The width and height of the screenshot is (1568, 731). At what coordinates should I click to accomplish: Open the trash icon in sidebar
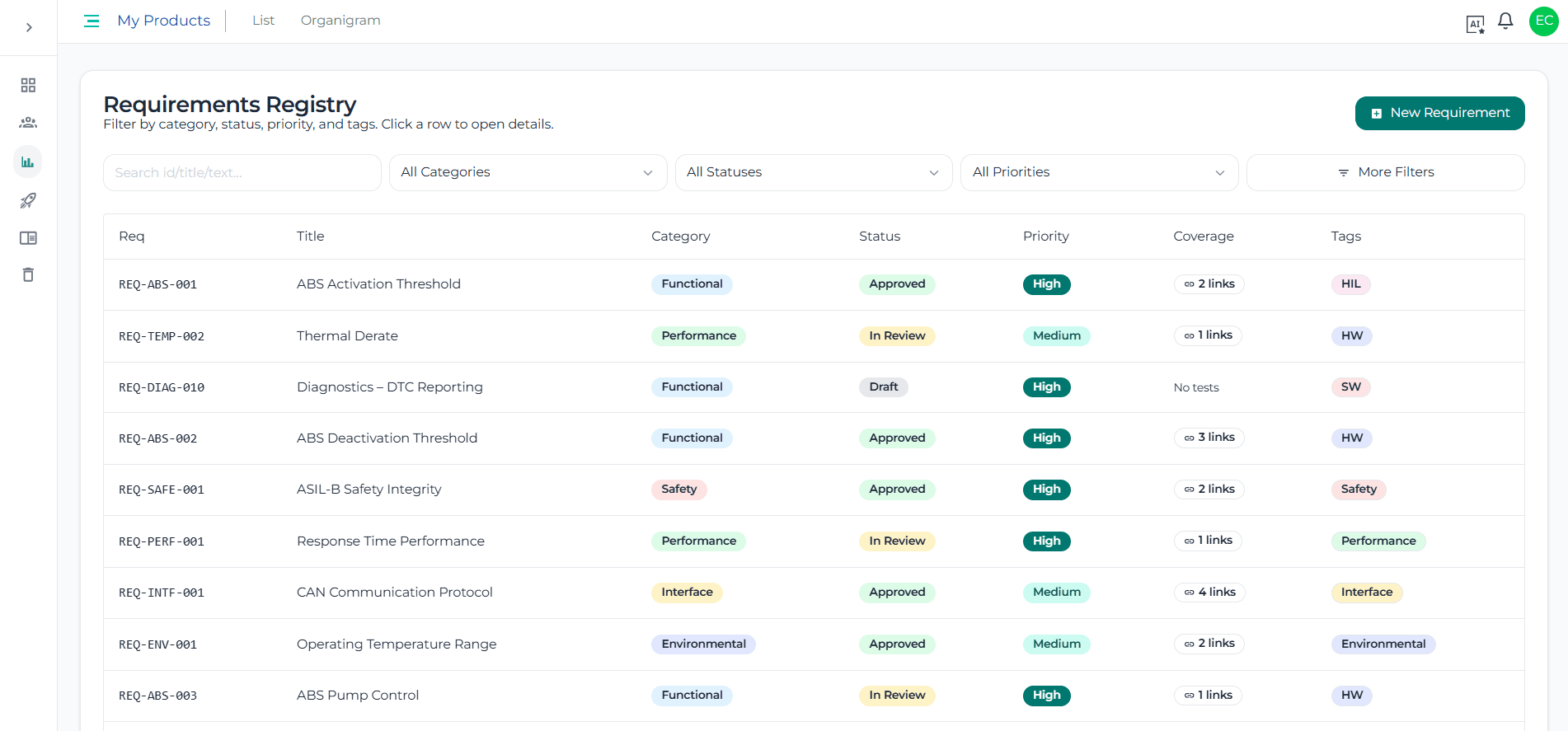(28, 275)
